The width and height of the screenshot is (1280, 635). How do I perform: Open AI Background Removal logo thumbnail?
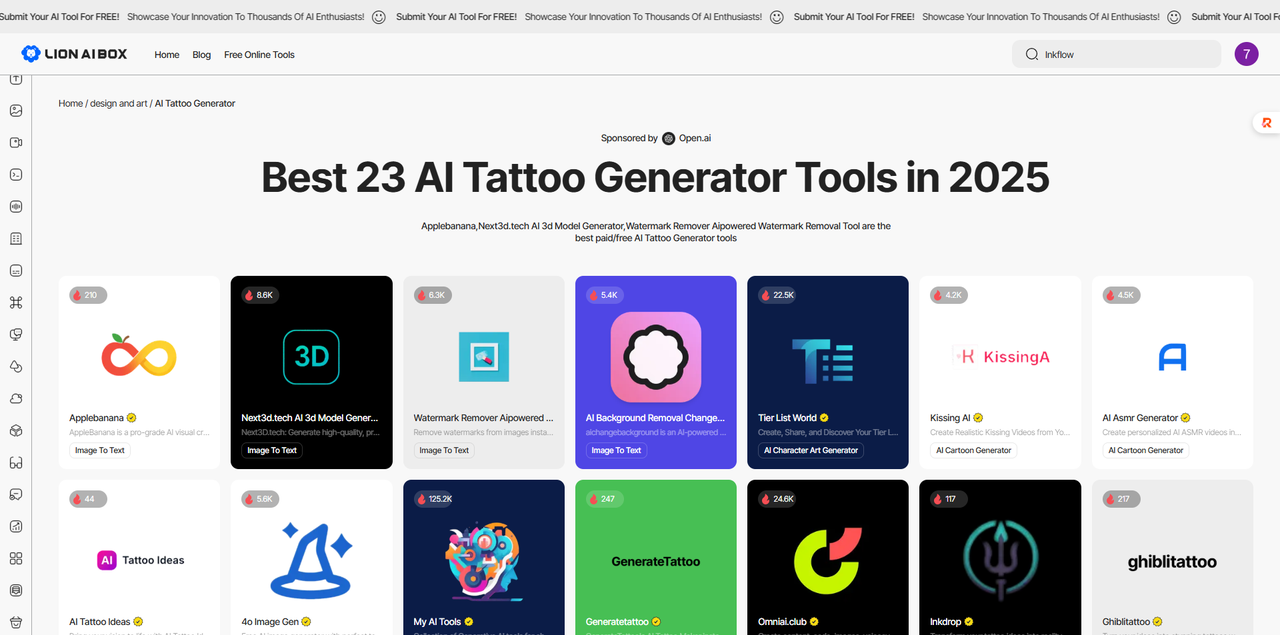click(656, 357)
